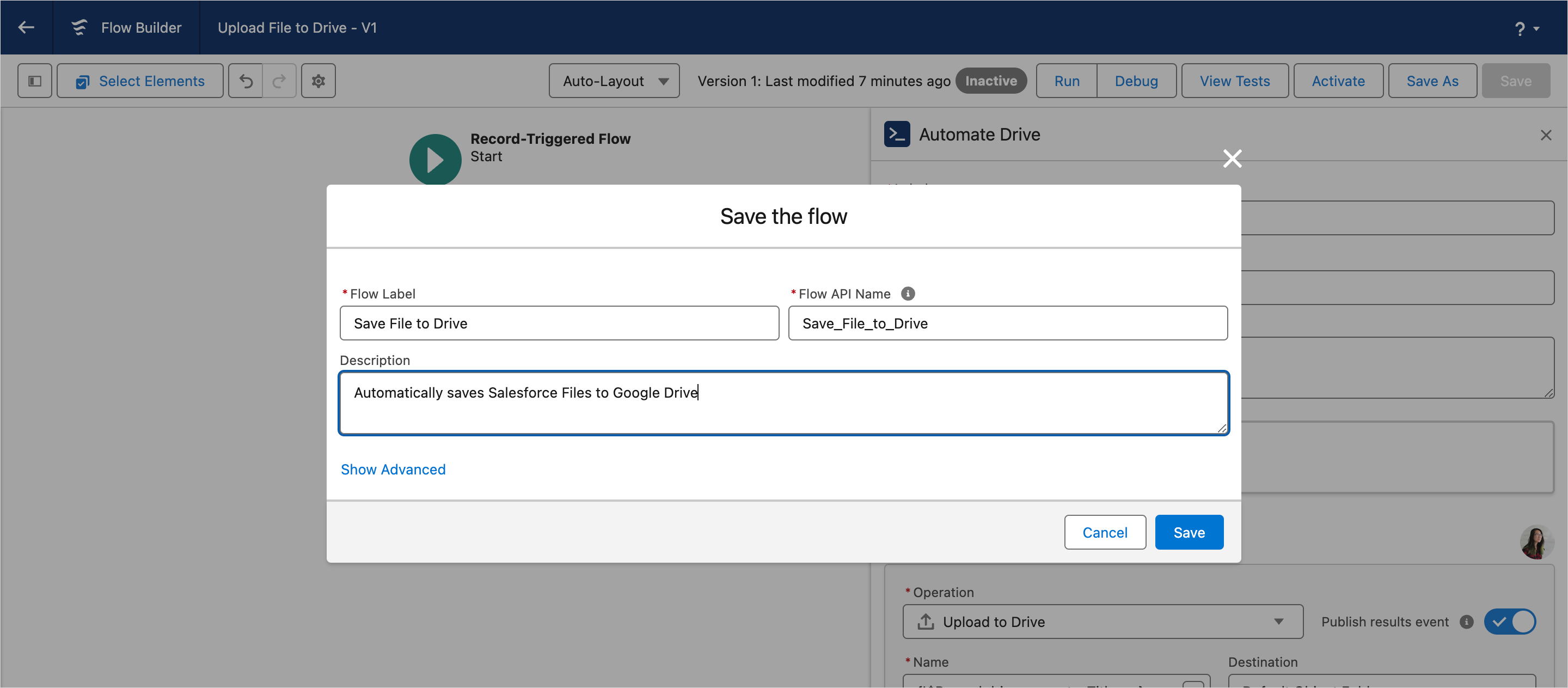Navigate back using the back arrow

(x=26, y=27)
